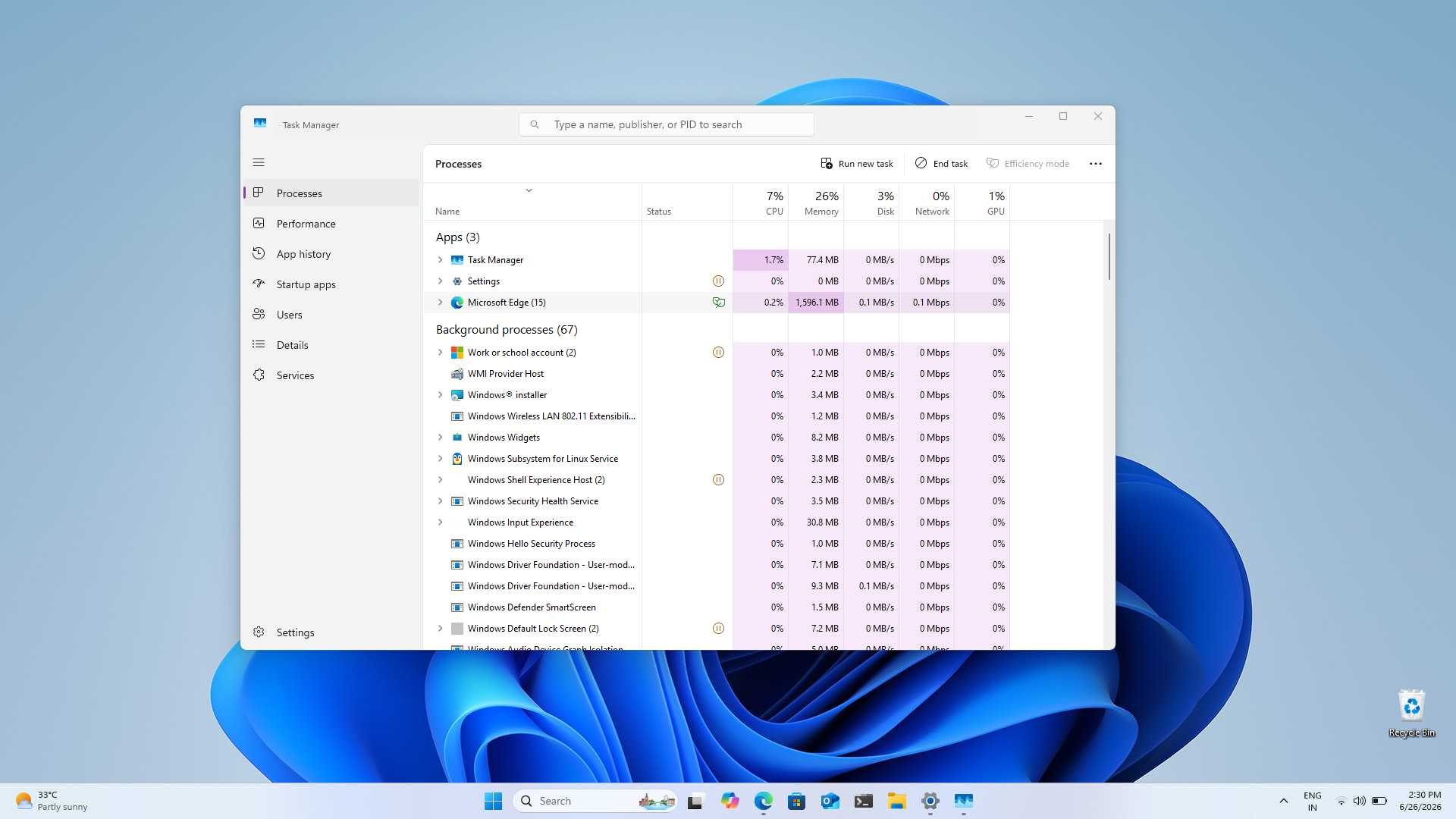Click suspended status icon on Settings row

pyautogui.click(x=718, y=281)
